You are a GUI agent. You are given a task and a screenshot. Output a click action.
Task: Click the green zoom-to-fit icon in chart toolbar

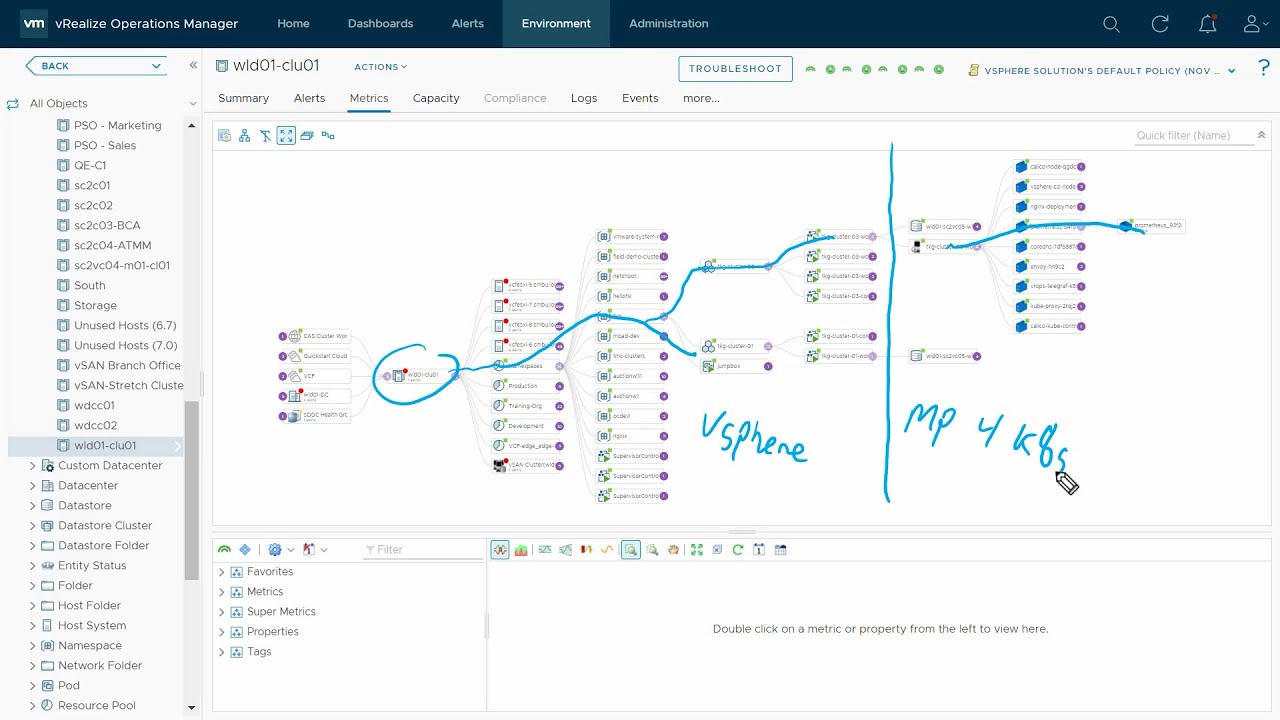click(x=697, y=550)
